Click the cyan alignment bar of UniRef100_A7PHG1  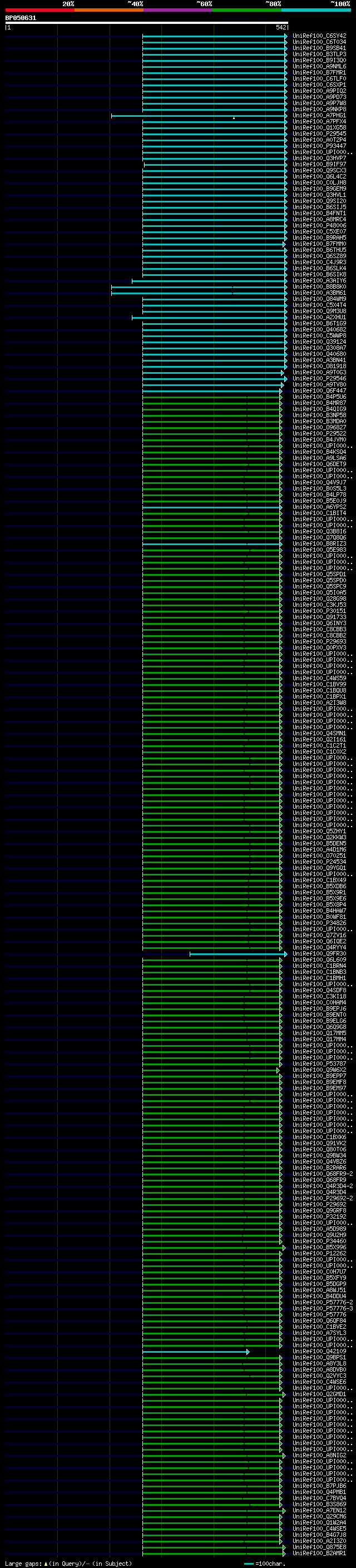(199, 116)
